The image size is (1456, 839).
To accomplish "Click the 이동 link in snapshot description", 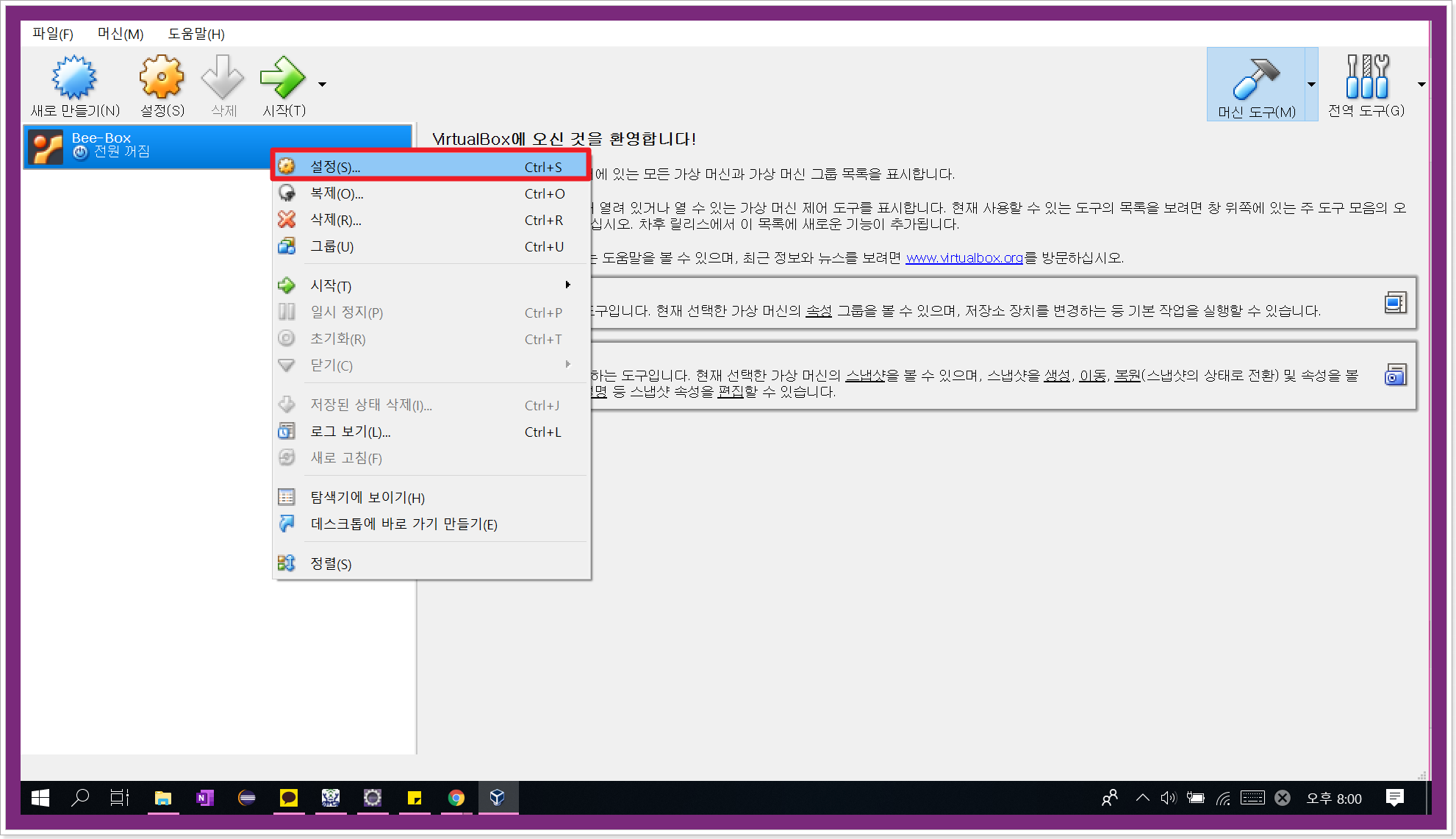I will pyautogui.click(x=1092, y=376).
